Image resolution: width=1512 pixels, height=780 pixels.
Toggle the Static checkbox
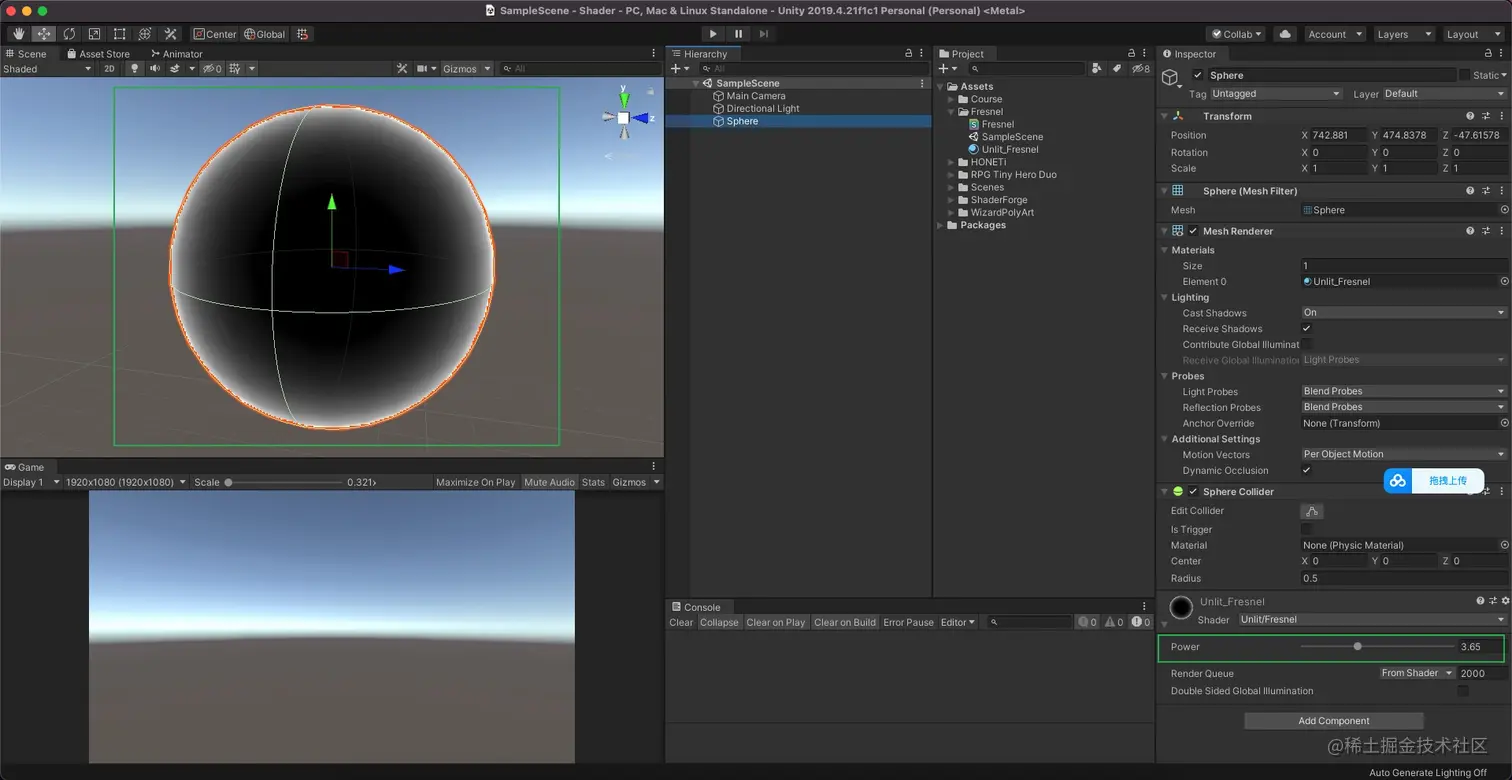(1465, 75)
